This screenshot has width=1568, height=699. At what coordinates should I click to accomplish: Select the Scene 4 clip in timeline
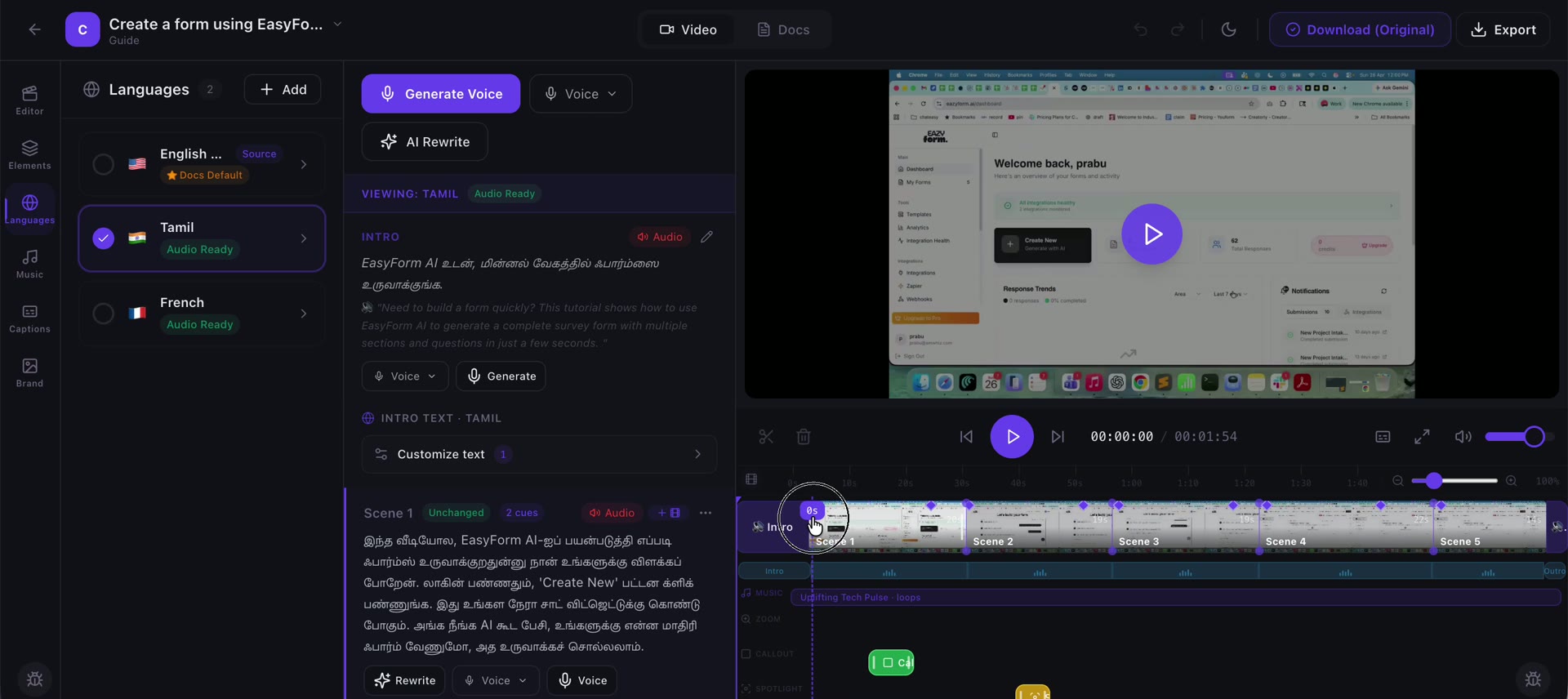tap(1346, 528)
